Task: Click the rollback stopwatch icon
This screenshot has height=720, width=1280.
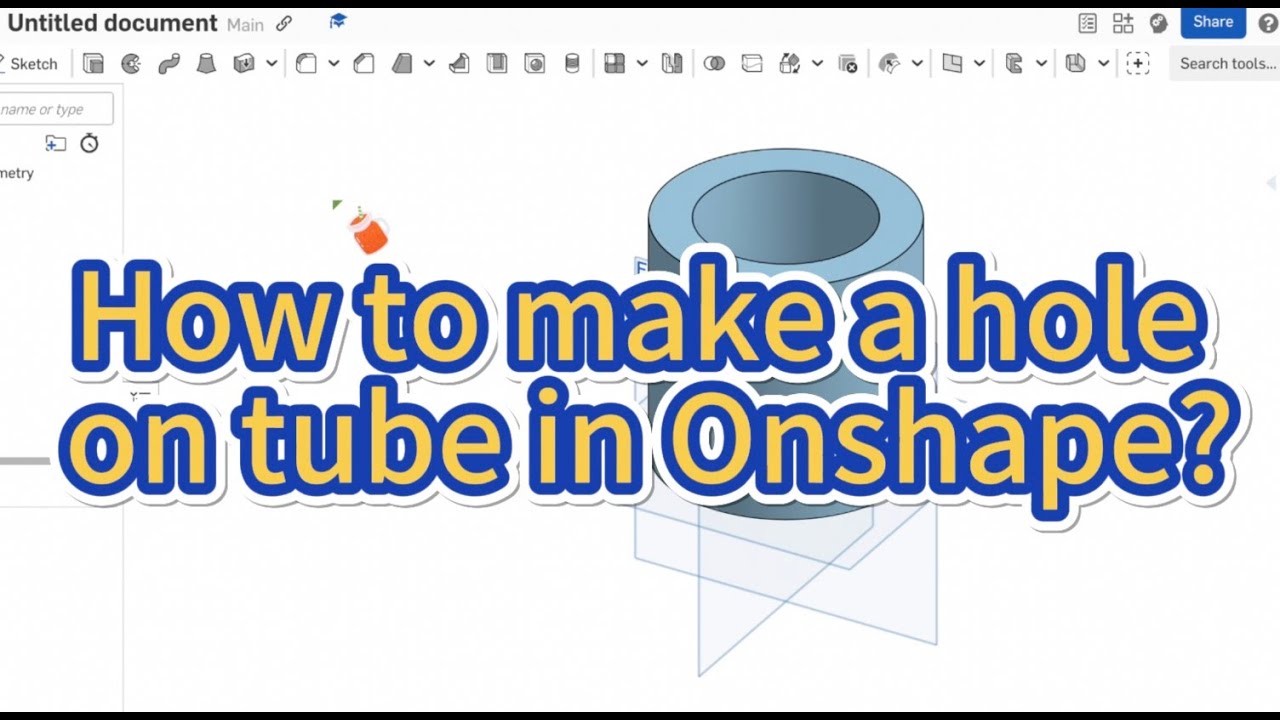Action: (x=90, y=143)
